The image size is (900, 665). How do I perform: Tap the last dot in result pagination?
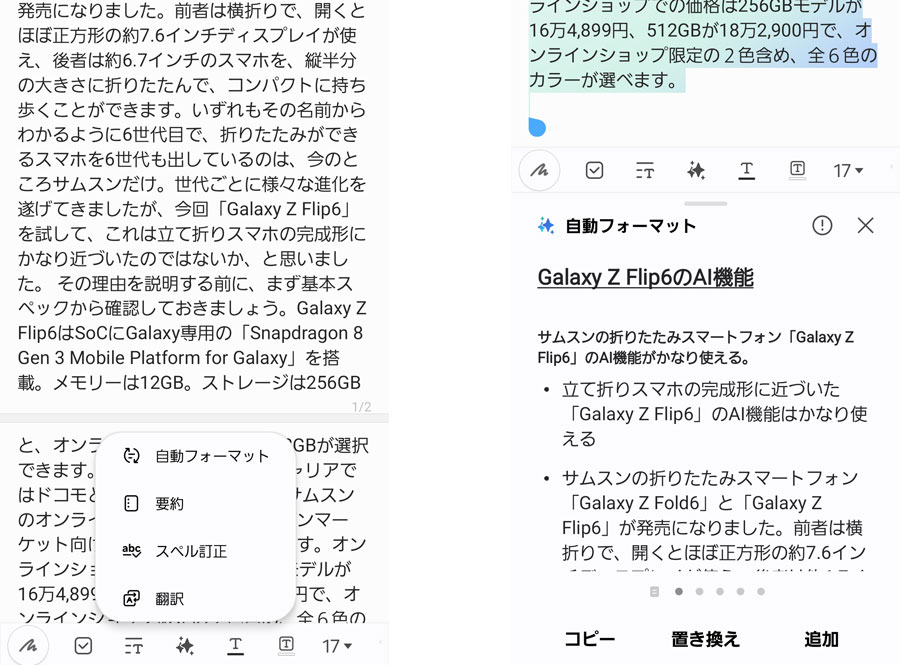point(761,592)
